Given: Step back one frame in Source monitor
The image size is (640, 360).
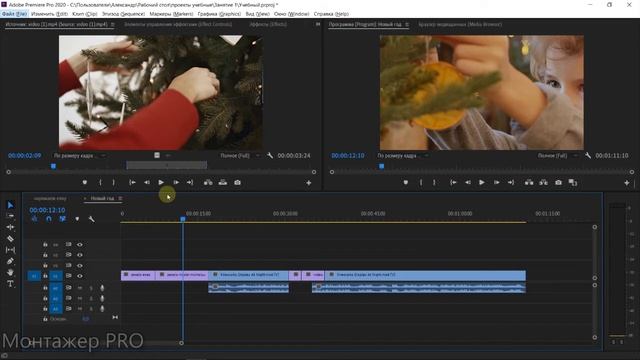Looking at the screenshot, I should coord(147,182).
